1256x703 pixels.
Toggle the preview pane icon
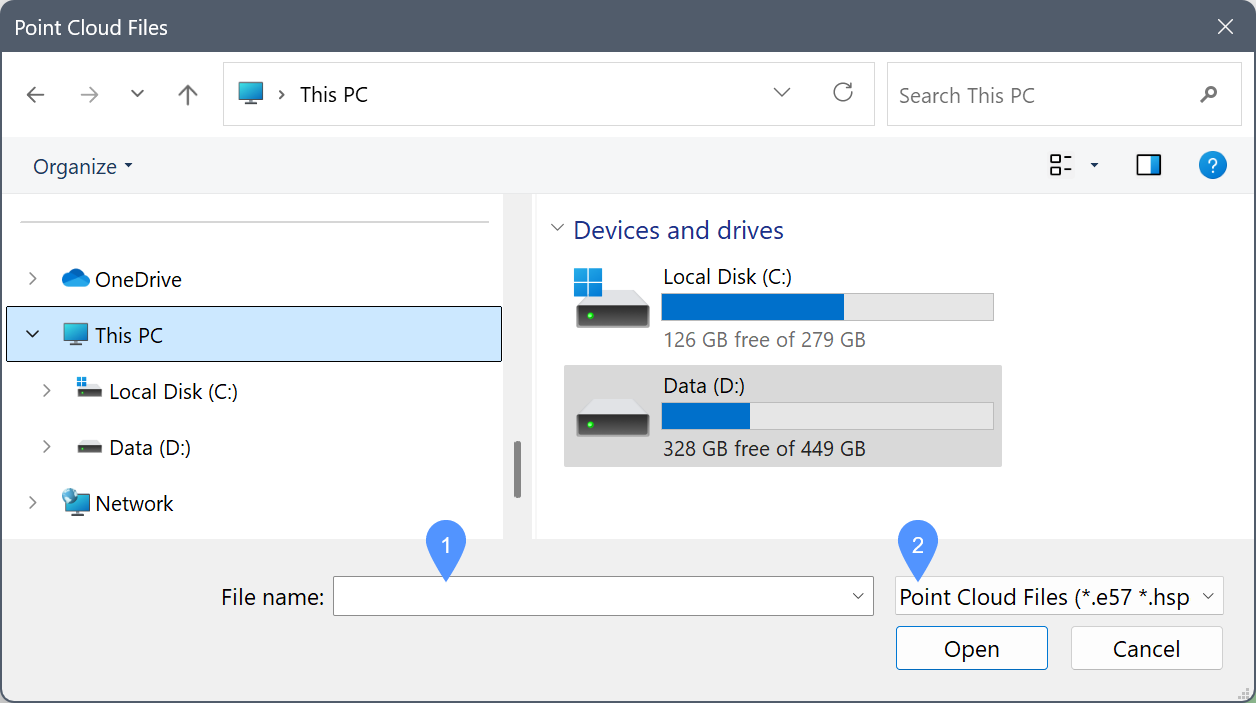[x=1148, y=166]
